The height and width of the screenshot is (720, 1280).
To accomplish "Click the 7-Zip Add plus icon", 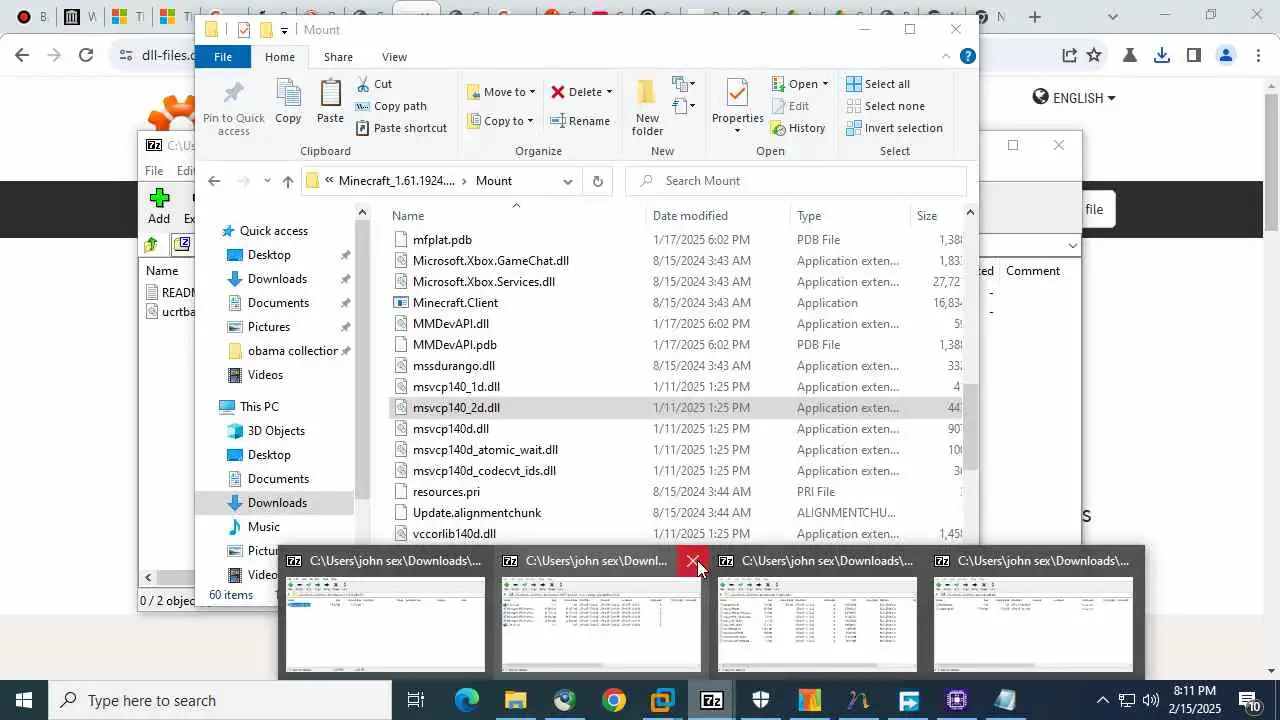I will pos(159,205).
